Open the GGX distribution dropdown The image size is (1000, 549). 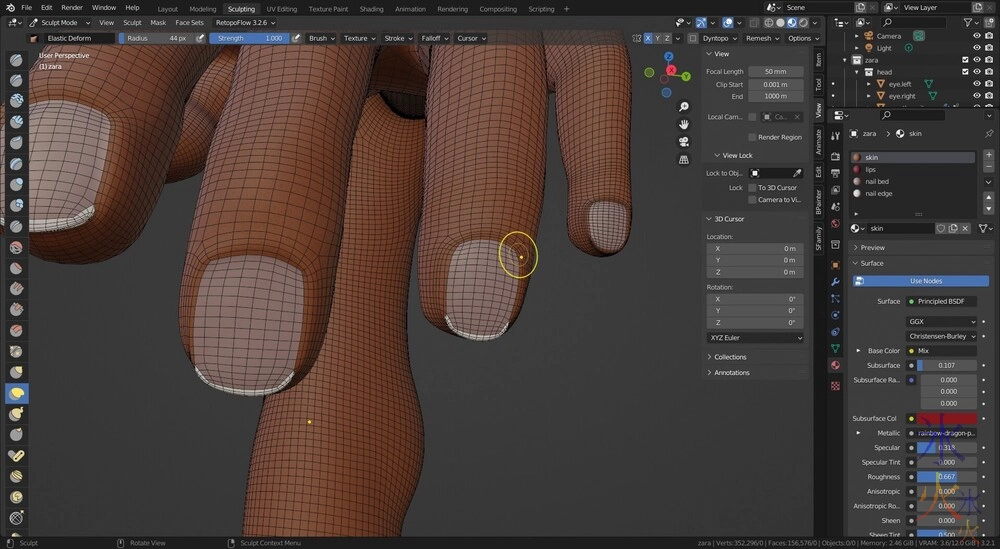point(941,322)
